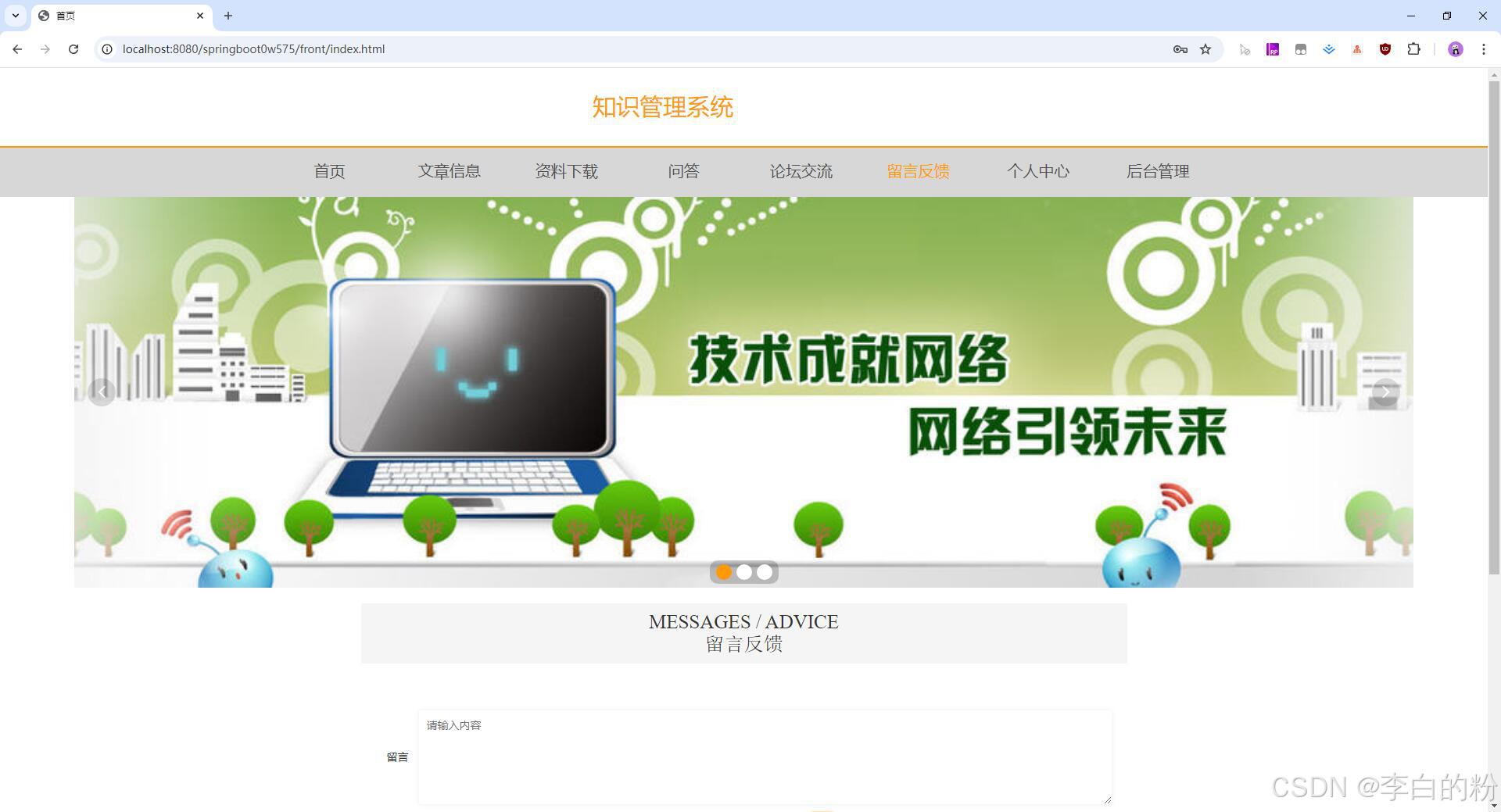View site information icon in address bar

click(x=107, y=49)
